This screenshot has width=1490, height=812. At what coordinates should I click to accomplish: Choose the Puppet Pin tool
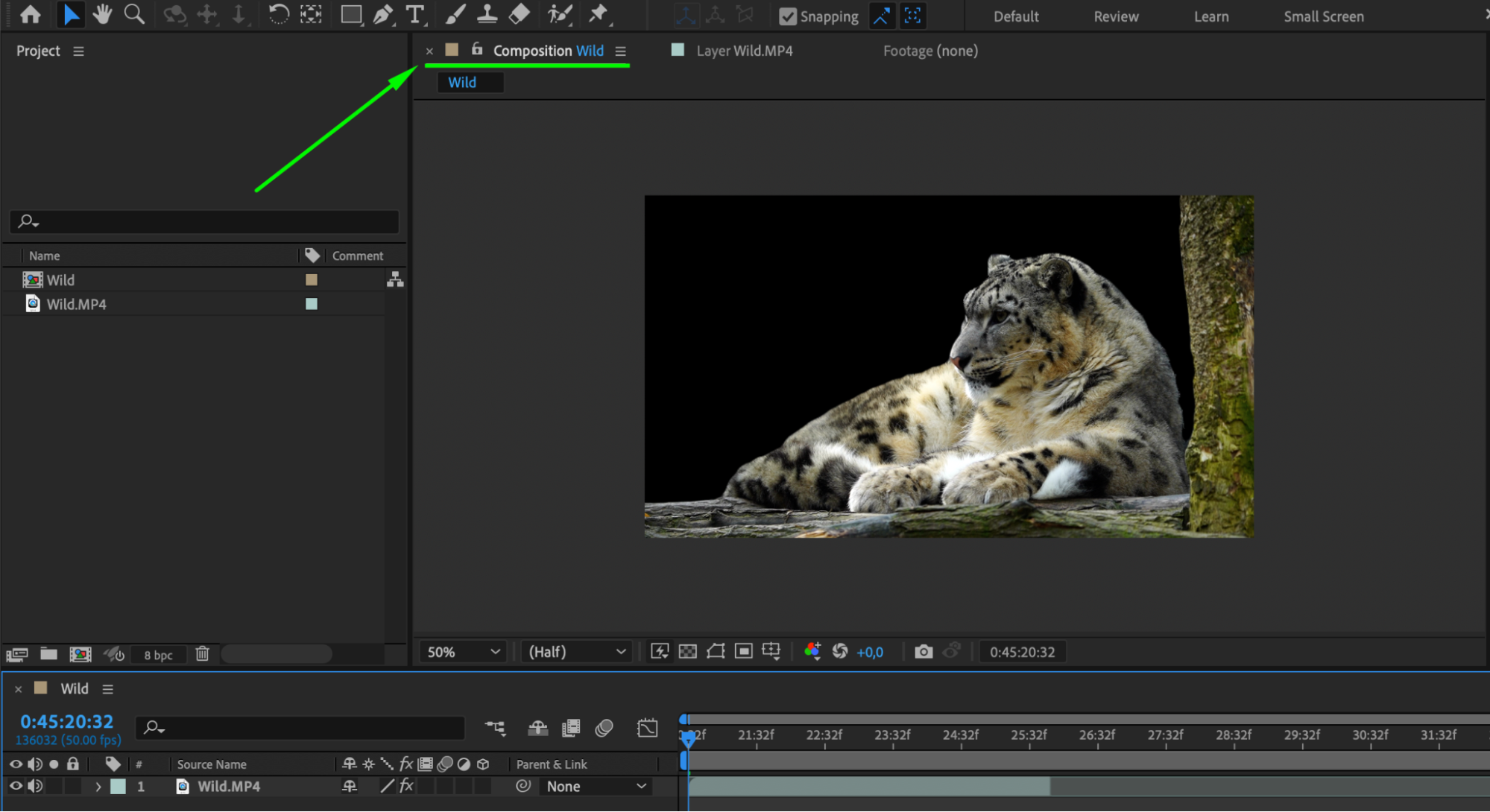coord(599,14)
